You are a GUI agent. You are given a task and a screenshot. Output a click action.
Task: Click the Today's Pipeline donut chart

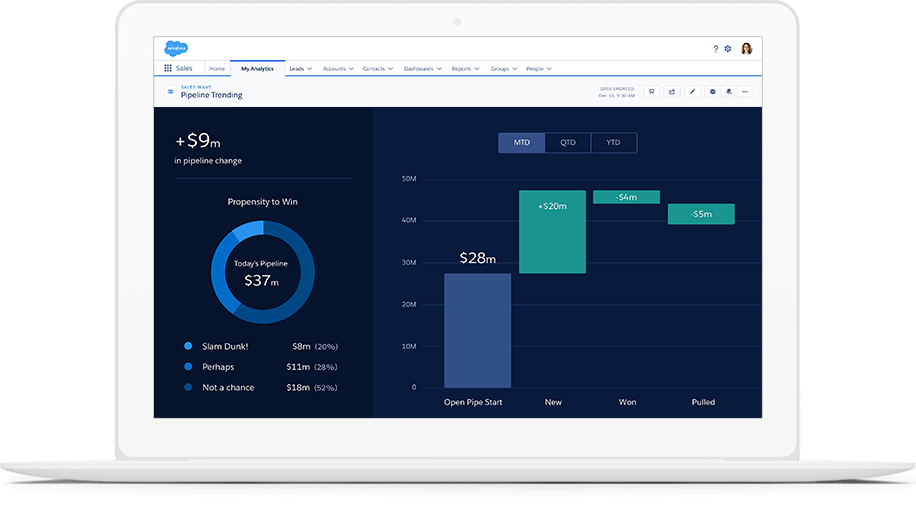pyautogui.click(x=263, y=272)
